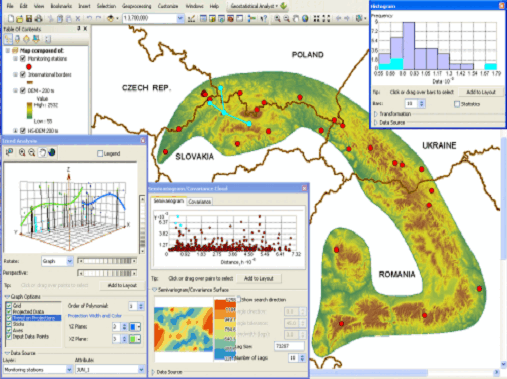
Task: Open the YZ Plane blue color swatch
Action: click(x=134, y=327)
